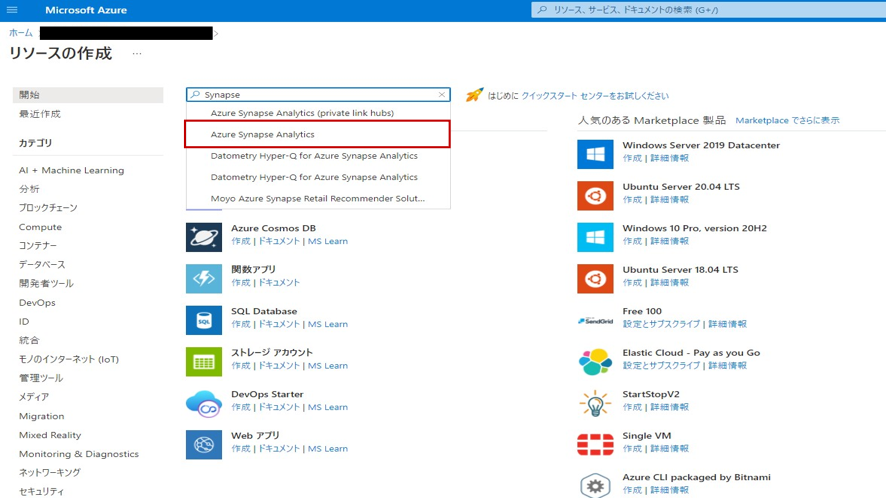Open MS Learn link for SQL Database
886x498 pixels.
tap(328, 324)
